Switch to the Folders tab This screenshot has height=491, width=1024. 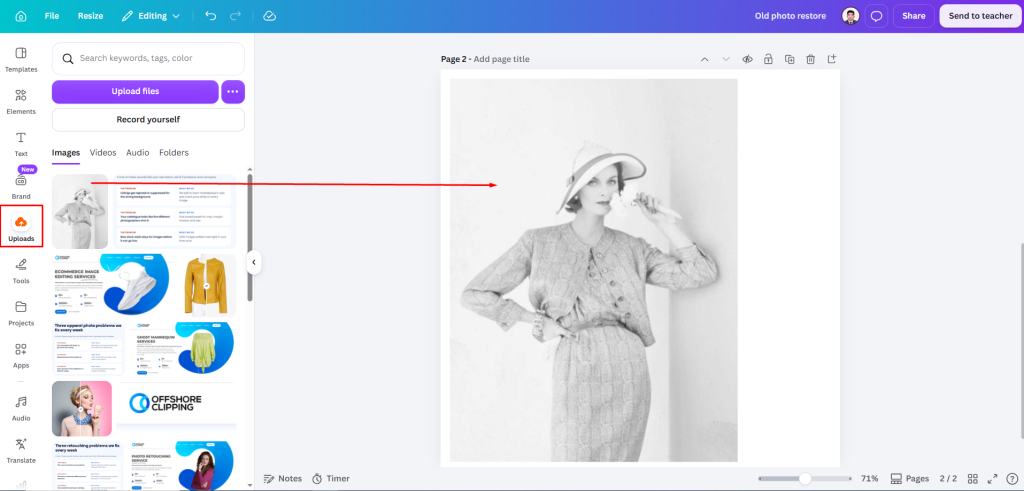(174, 153)
